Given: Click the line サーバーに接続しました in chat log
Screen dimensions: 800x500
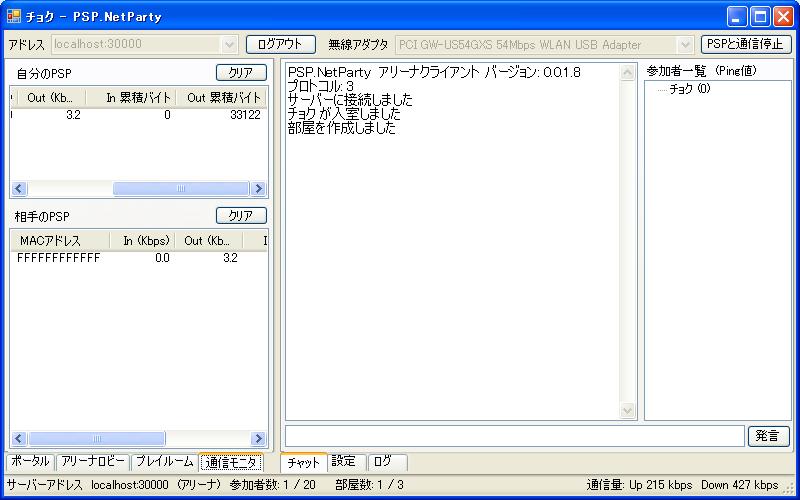Looking at the screenshot, I should (350, 99).
